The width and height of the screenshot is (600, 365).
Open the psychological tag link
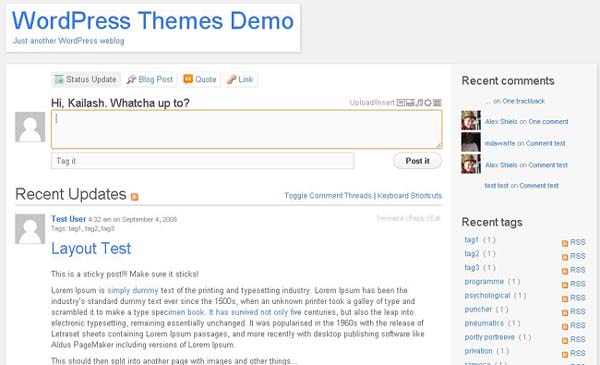coord(487,295)
